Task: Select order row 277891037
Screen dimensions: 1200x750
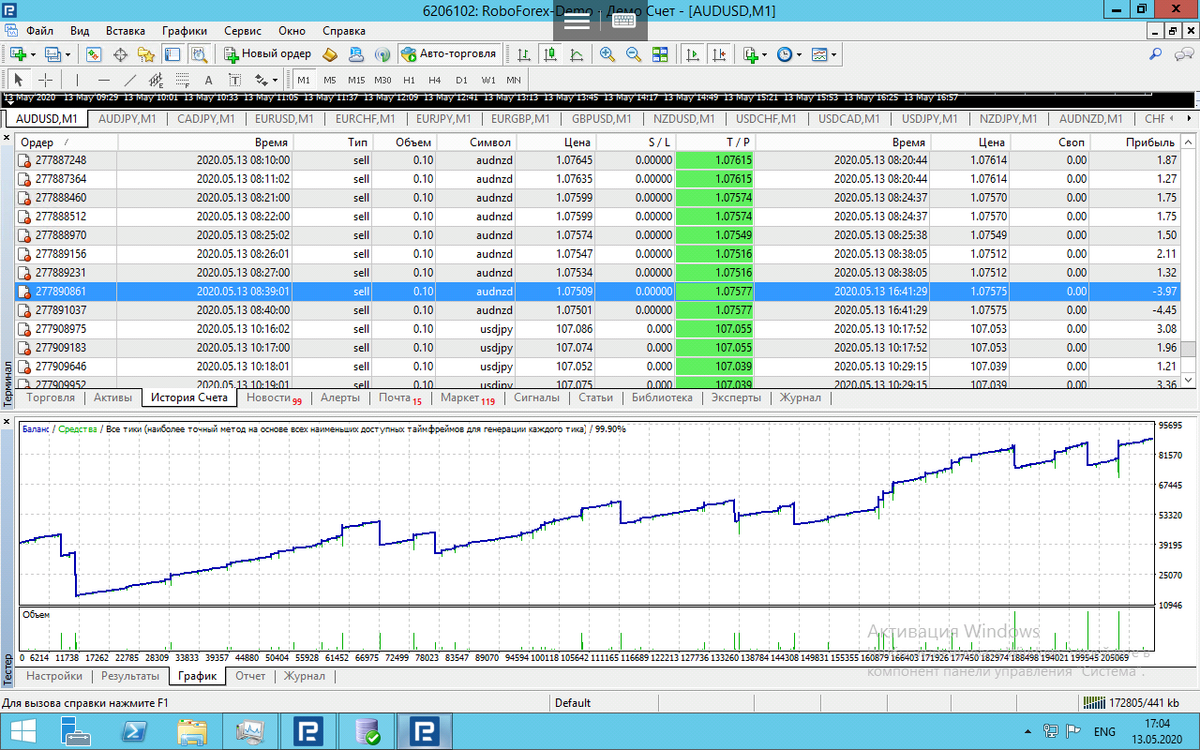Action: click(x=598, y=310)
